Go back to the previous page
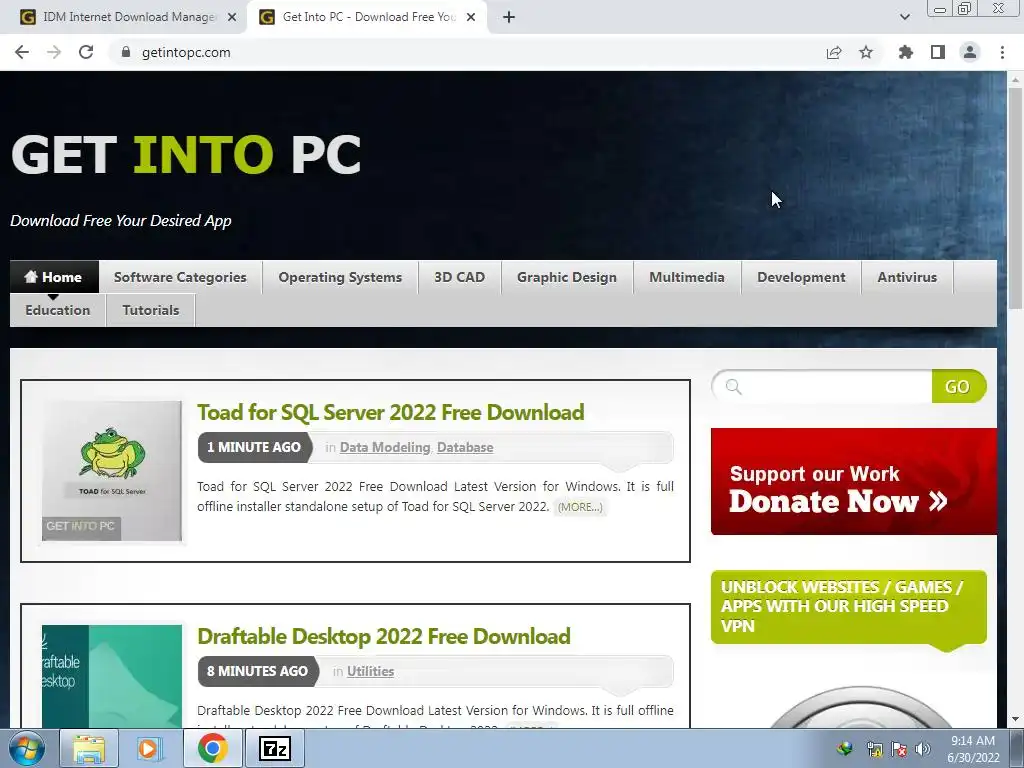Image resolution: width=1024 pixels, height=768 pixels. click(x=22, y=52)
